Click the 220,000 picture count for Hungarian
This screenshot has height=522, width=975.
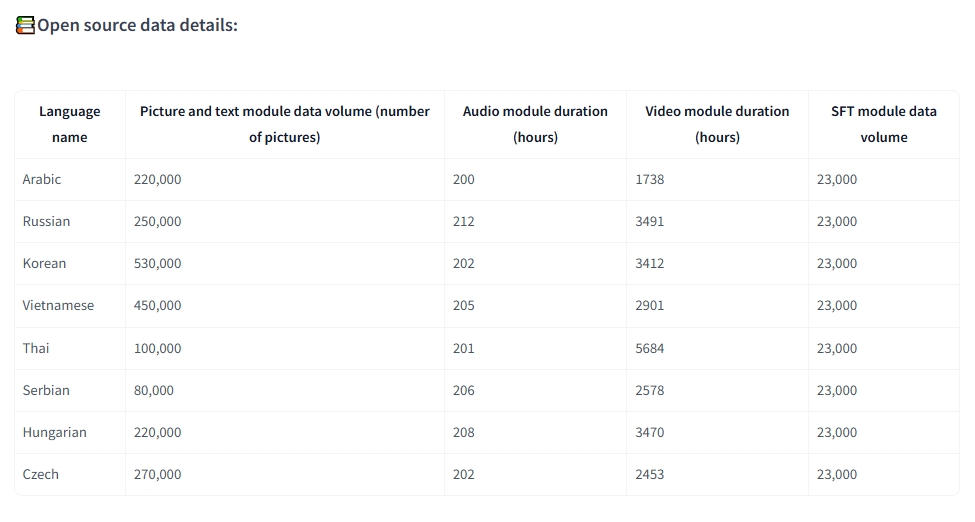(x=157, y=432)
